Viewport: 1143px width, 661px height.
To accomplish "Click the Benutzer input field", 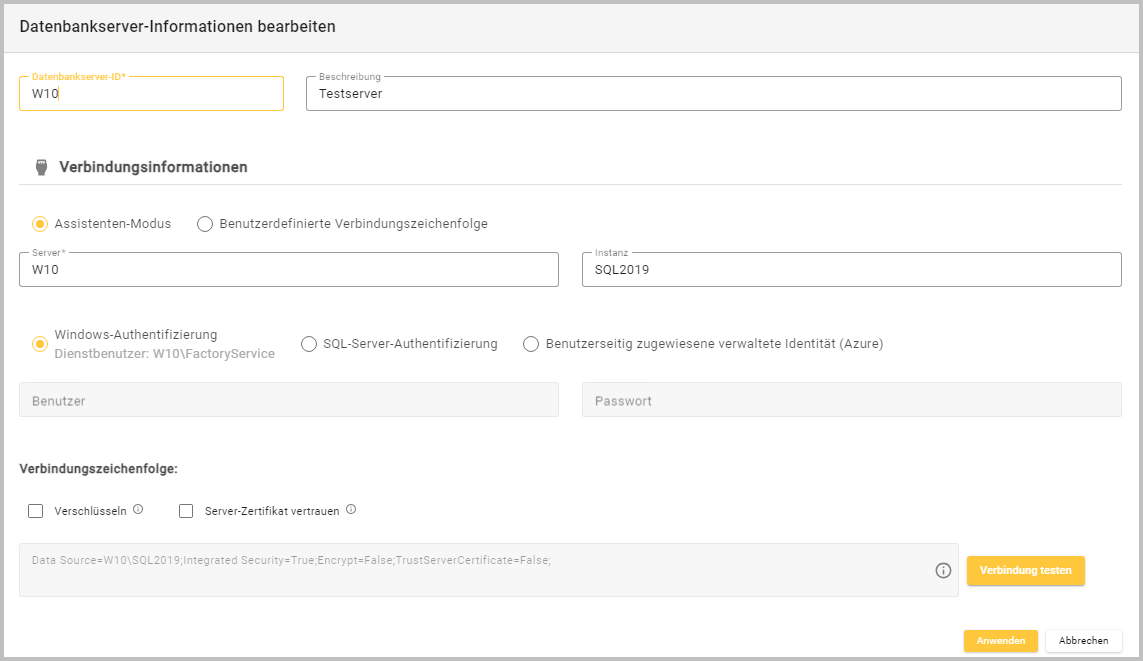I will click(x=288, y=400).
